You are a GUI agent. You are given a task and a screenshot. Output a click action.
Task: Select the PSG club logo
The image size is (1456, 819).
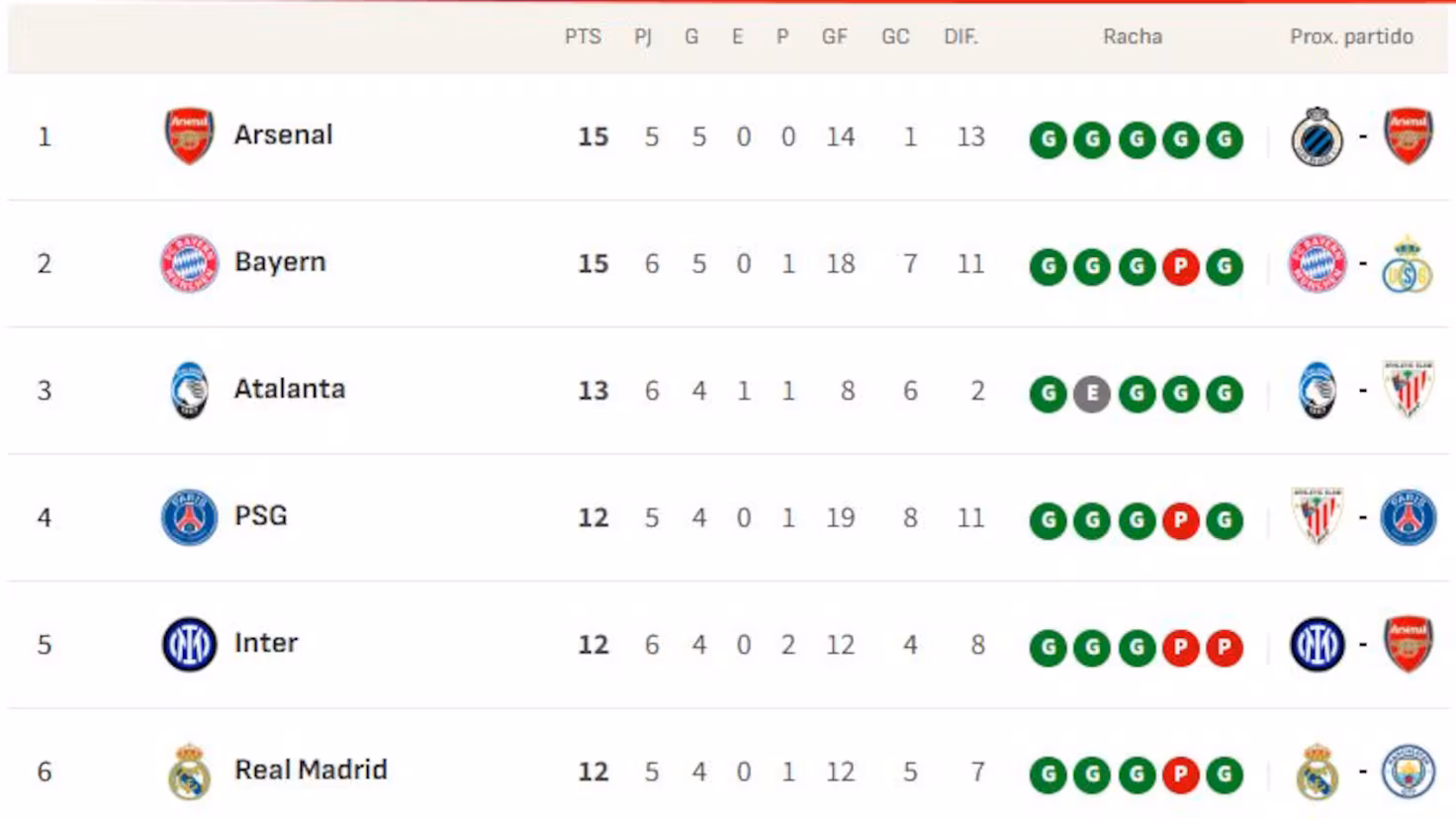(188, 515)
